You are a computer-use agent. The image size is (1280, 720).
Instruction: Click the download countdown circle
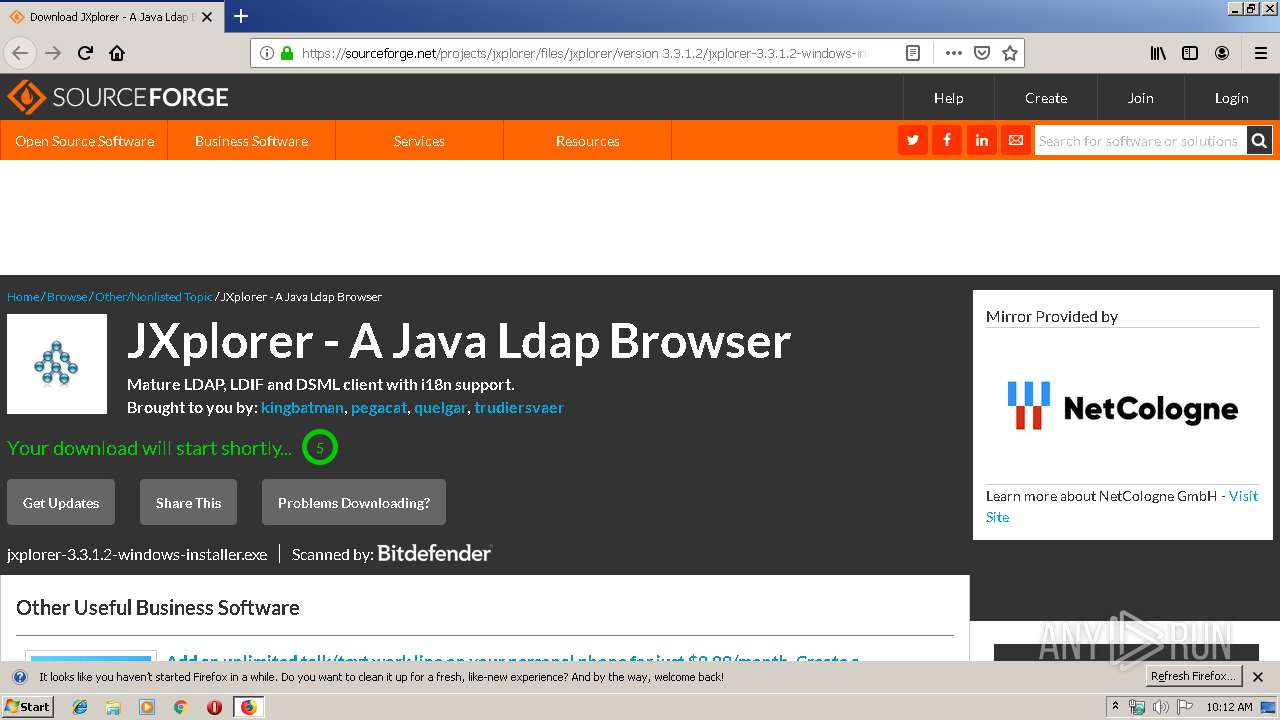pos(320,448)
